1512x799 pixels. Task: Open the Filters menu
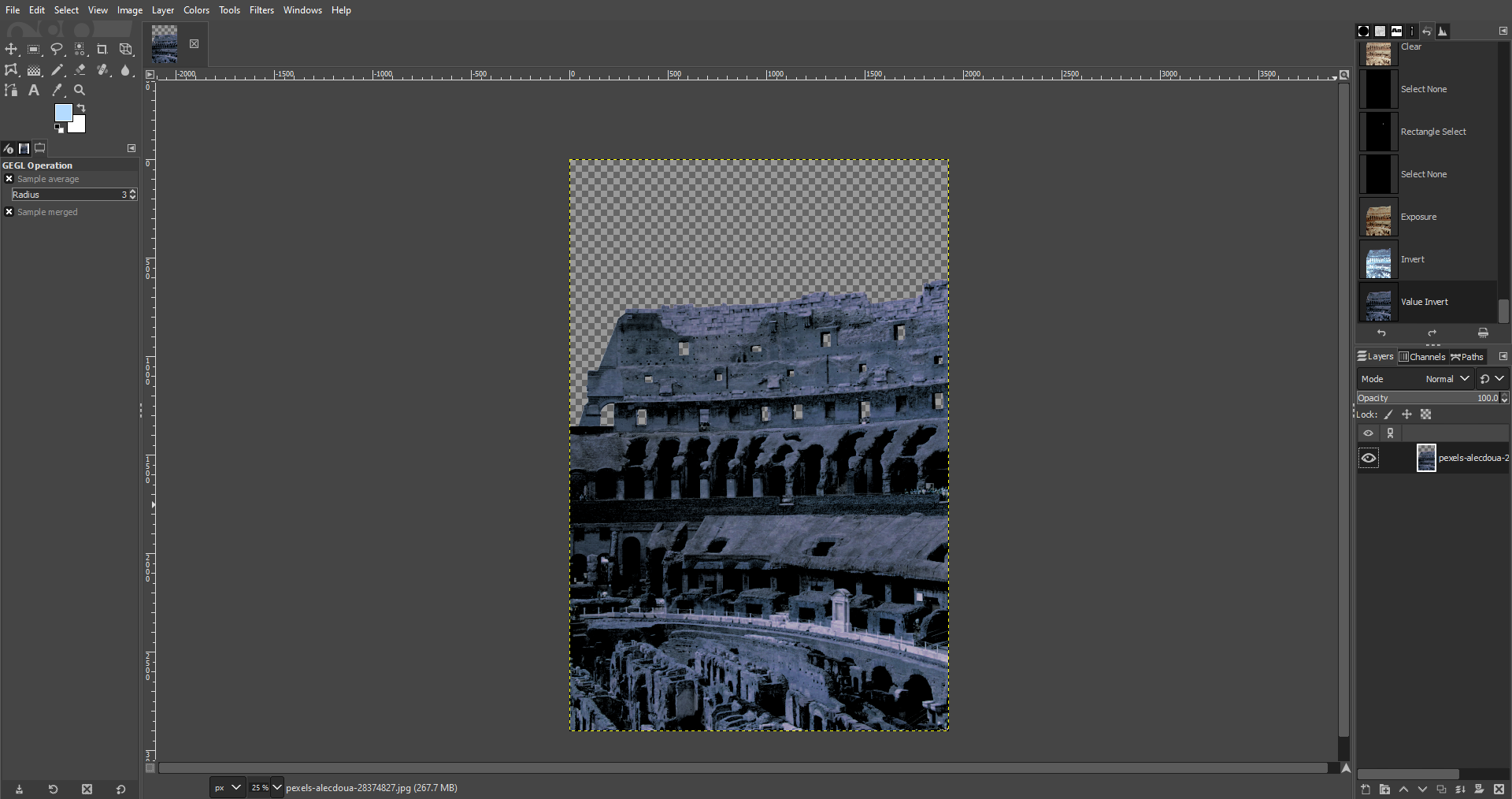pyautogui.click(x=261, y=10)
